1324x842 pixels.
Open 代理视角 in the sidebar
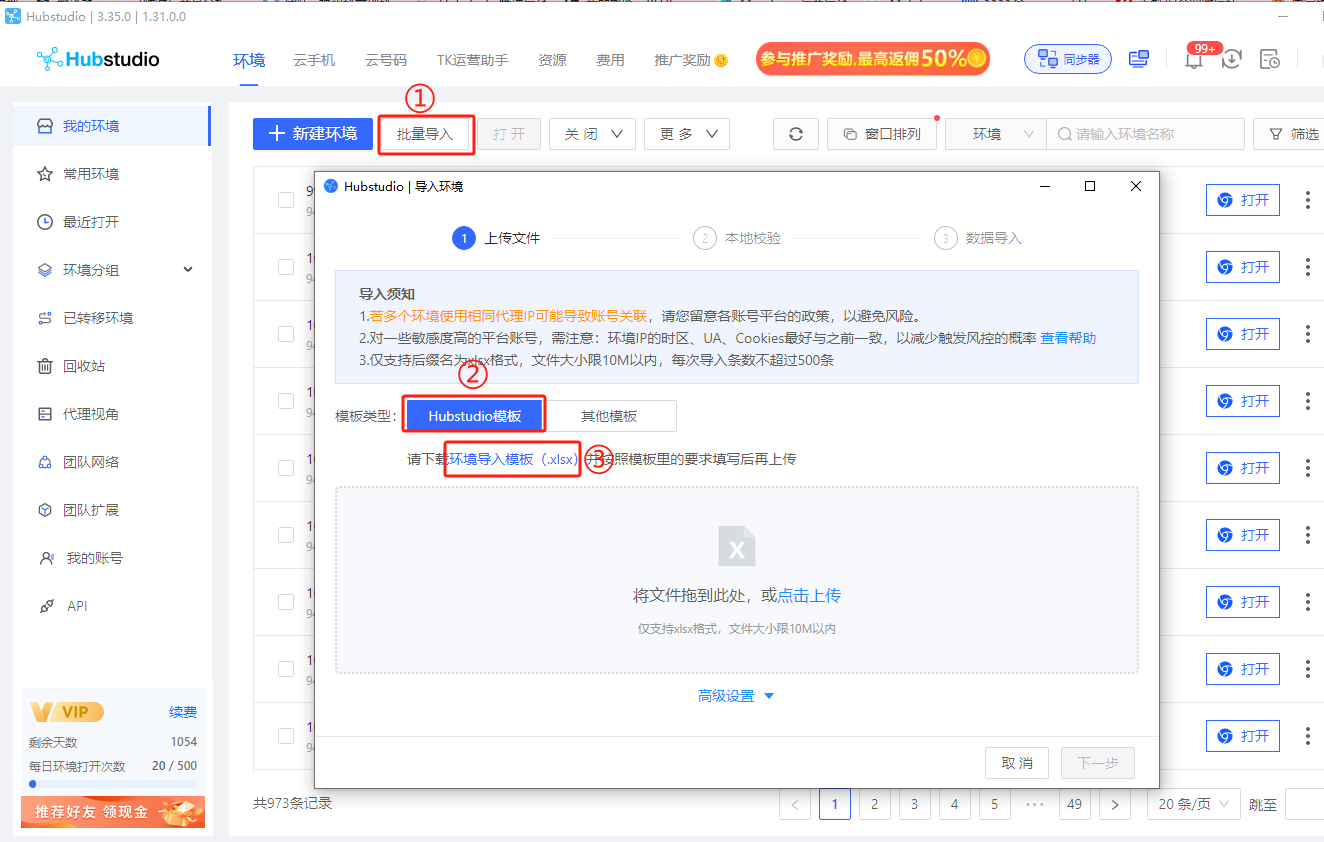(110, 414)
